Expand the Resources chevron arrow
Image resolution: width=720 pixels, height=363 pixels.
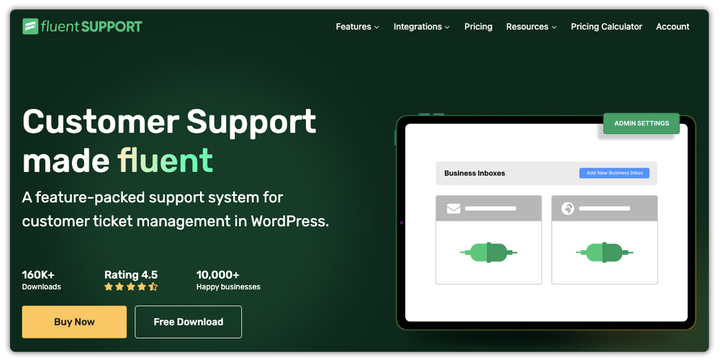[x=554, y=28]
